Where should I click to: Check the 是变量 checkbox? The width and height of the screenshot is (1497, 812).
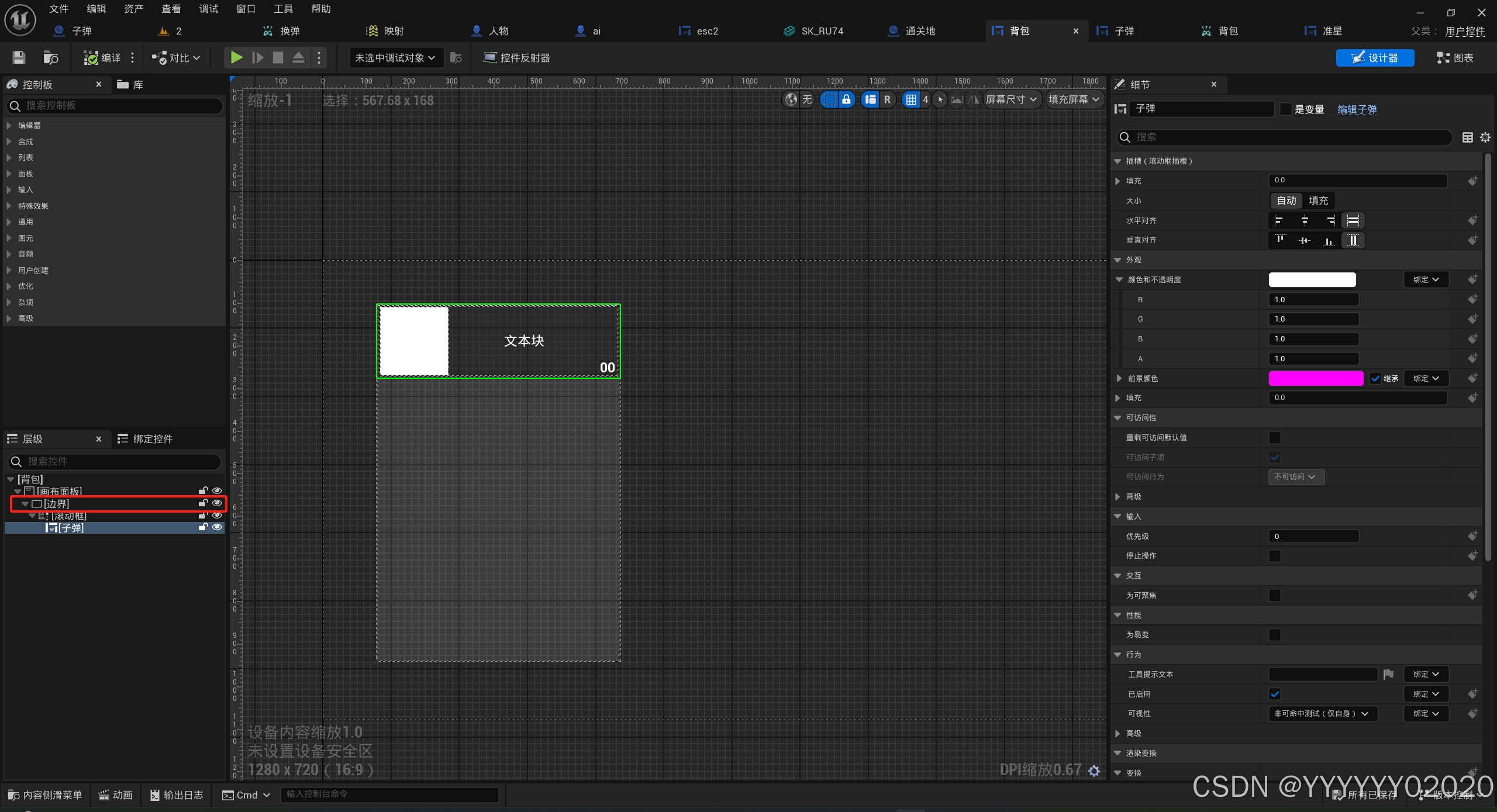(x=1285, y=109)
